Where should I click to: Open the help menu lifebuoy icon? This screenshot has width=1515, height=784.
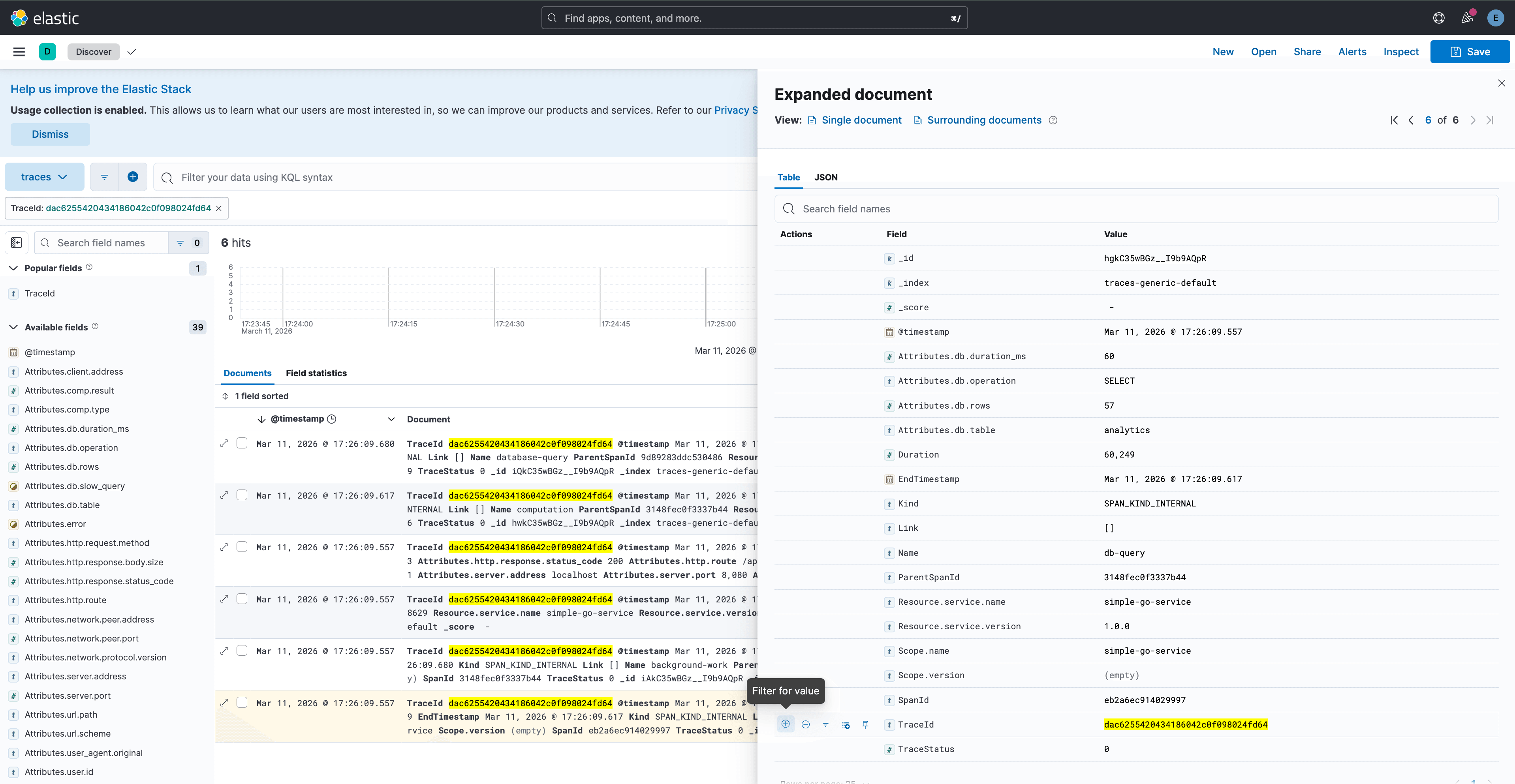click(1438, 18)
